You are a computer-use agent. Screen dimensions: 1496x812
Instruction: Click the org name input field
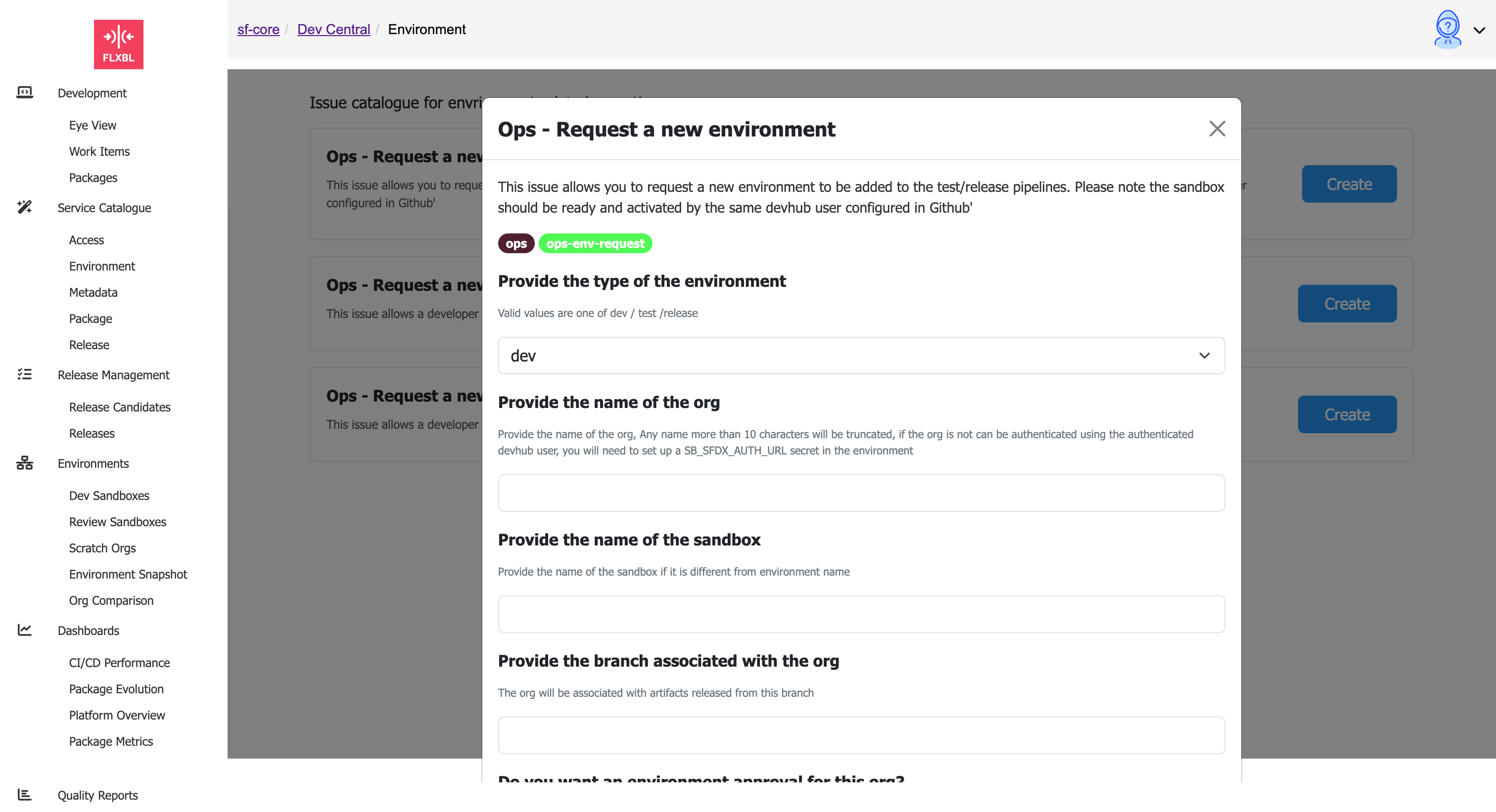tap(861, 493)
